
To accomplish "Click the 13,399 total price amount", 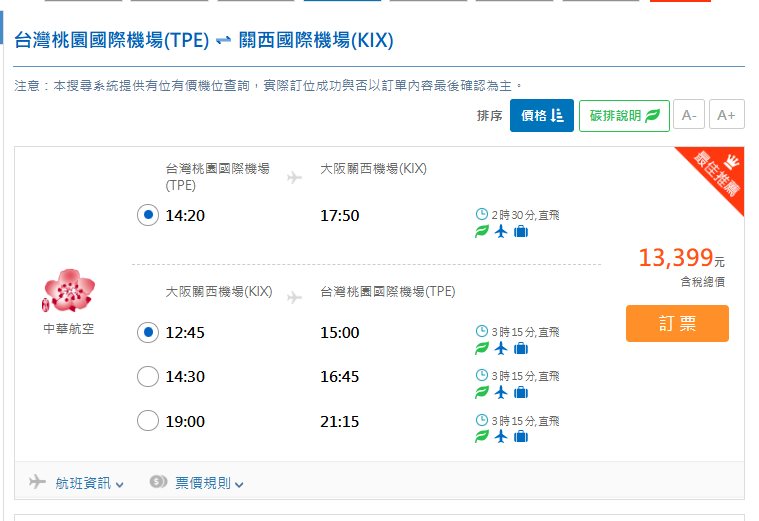I will click(676, 258).
